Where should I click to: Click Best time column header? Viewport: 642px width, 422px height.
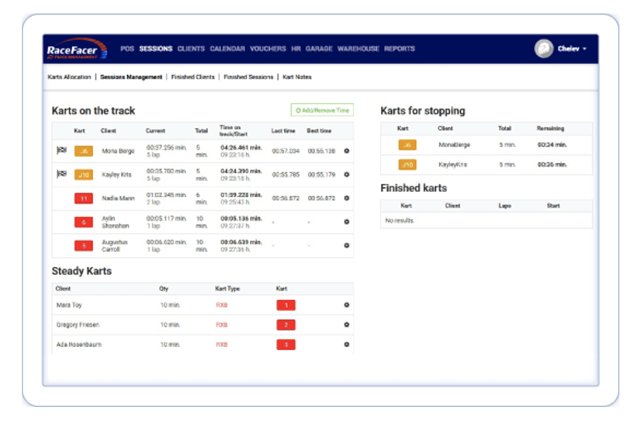point(319,131)
